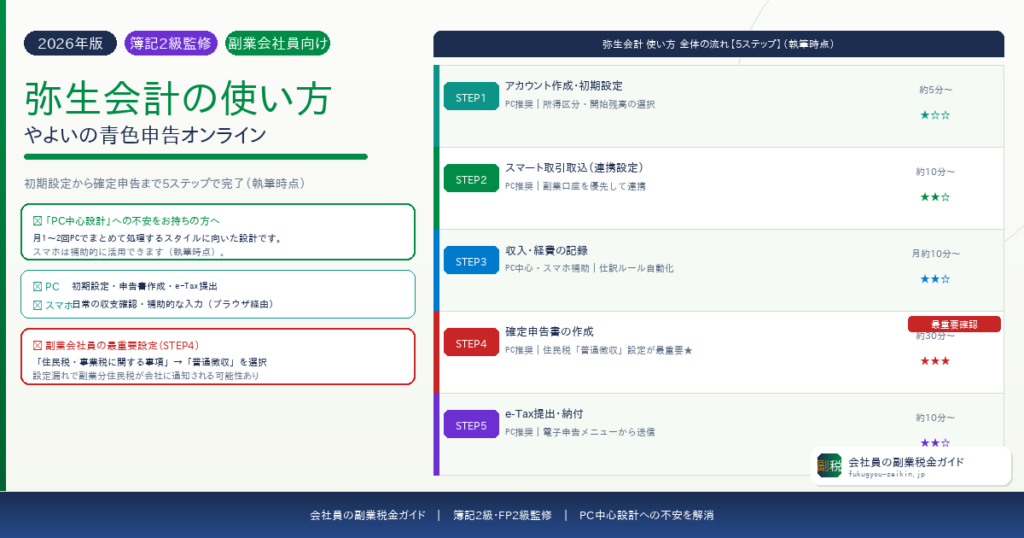Click the 副税 logo icon

pos(829,466)
